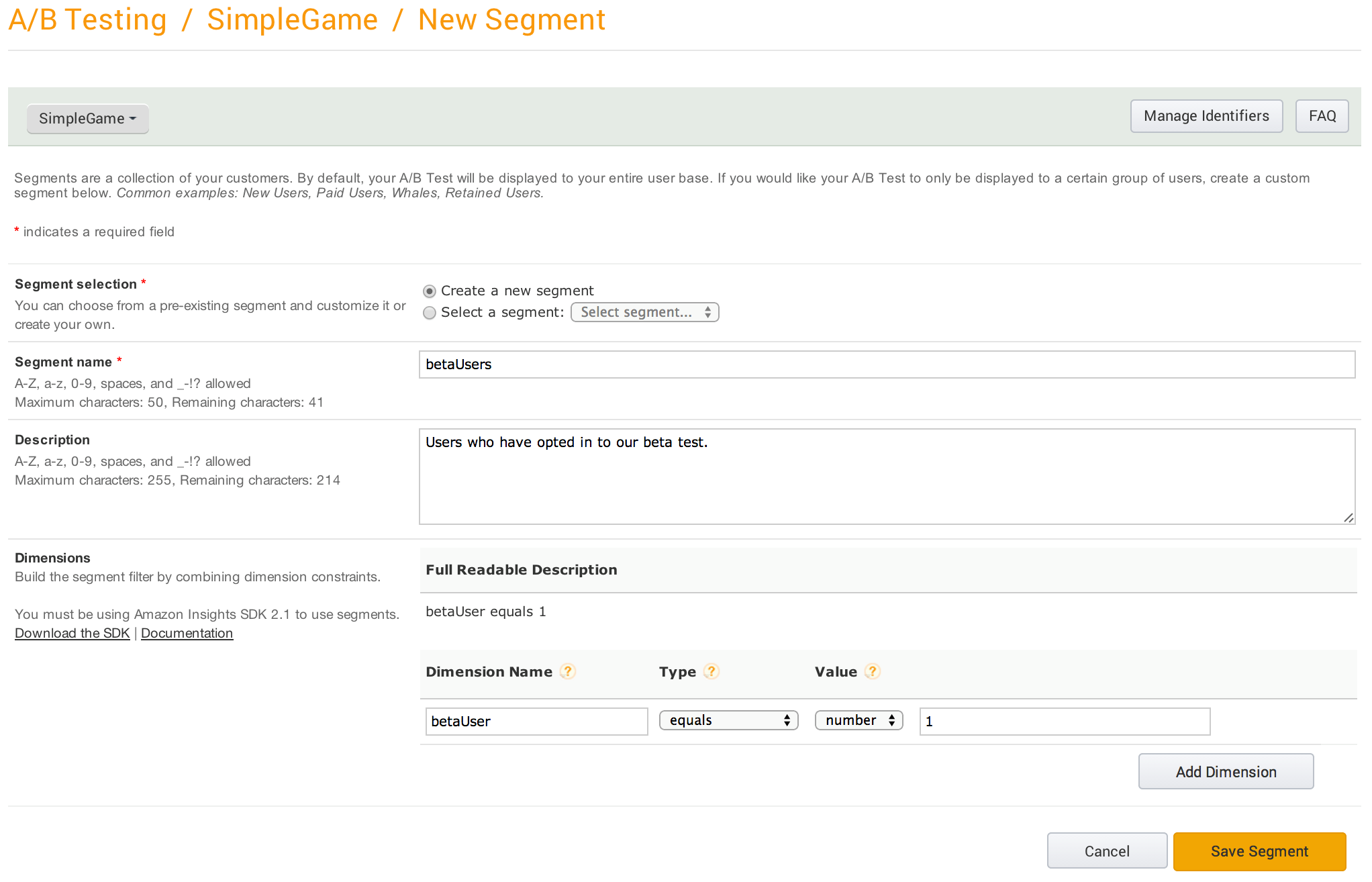
Task: Open the Documentation link
Action: [187, 633]
